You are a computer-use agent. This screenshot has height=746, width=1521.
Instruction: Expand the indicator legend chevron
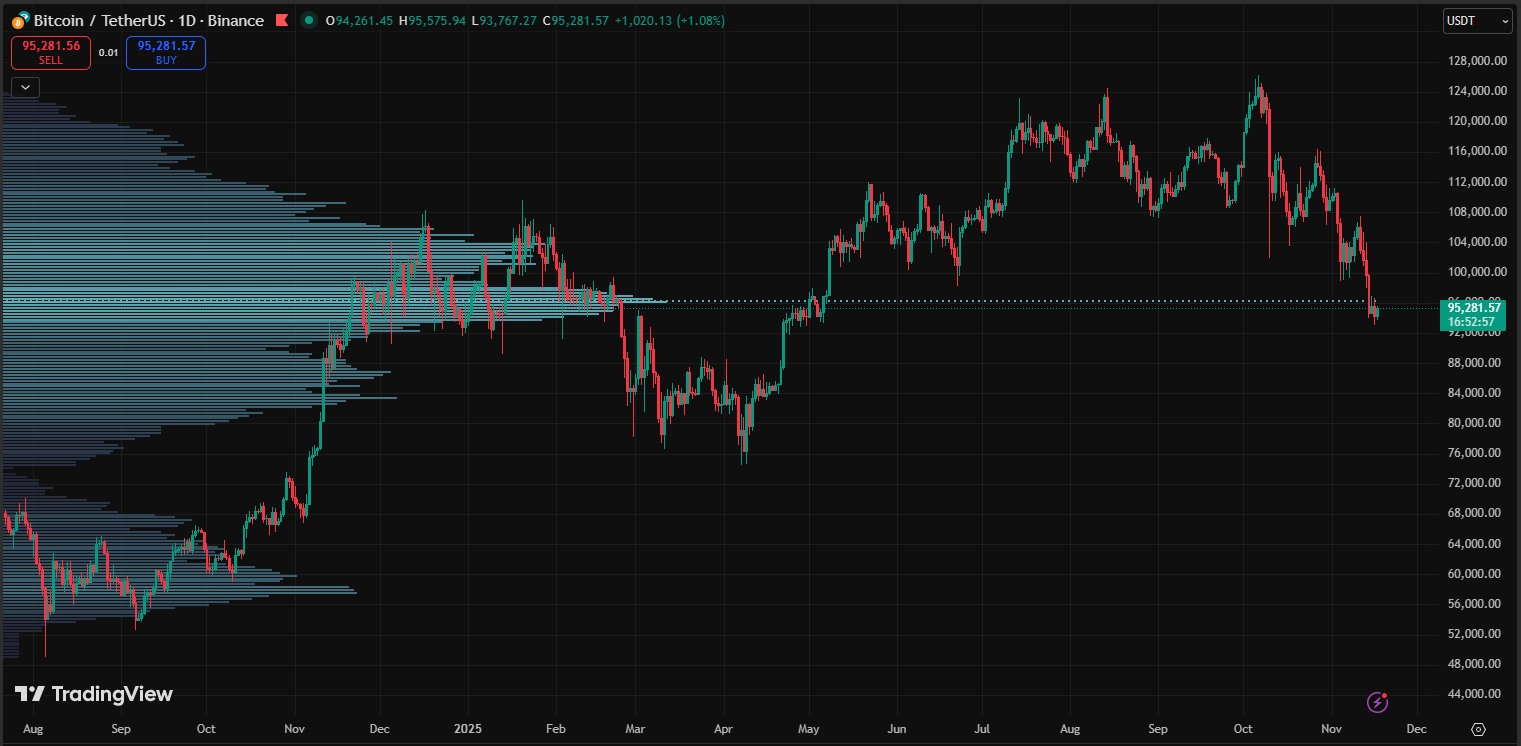coord(26,87)
